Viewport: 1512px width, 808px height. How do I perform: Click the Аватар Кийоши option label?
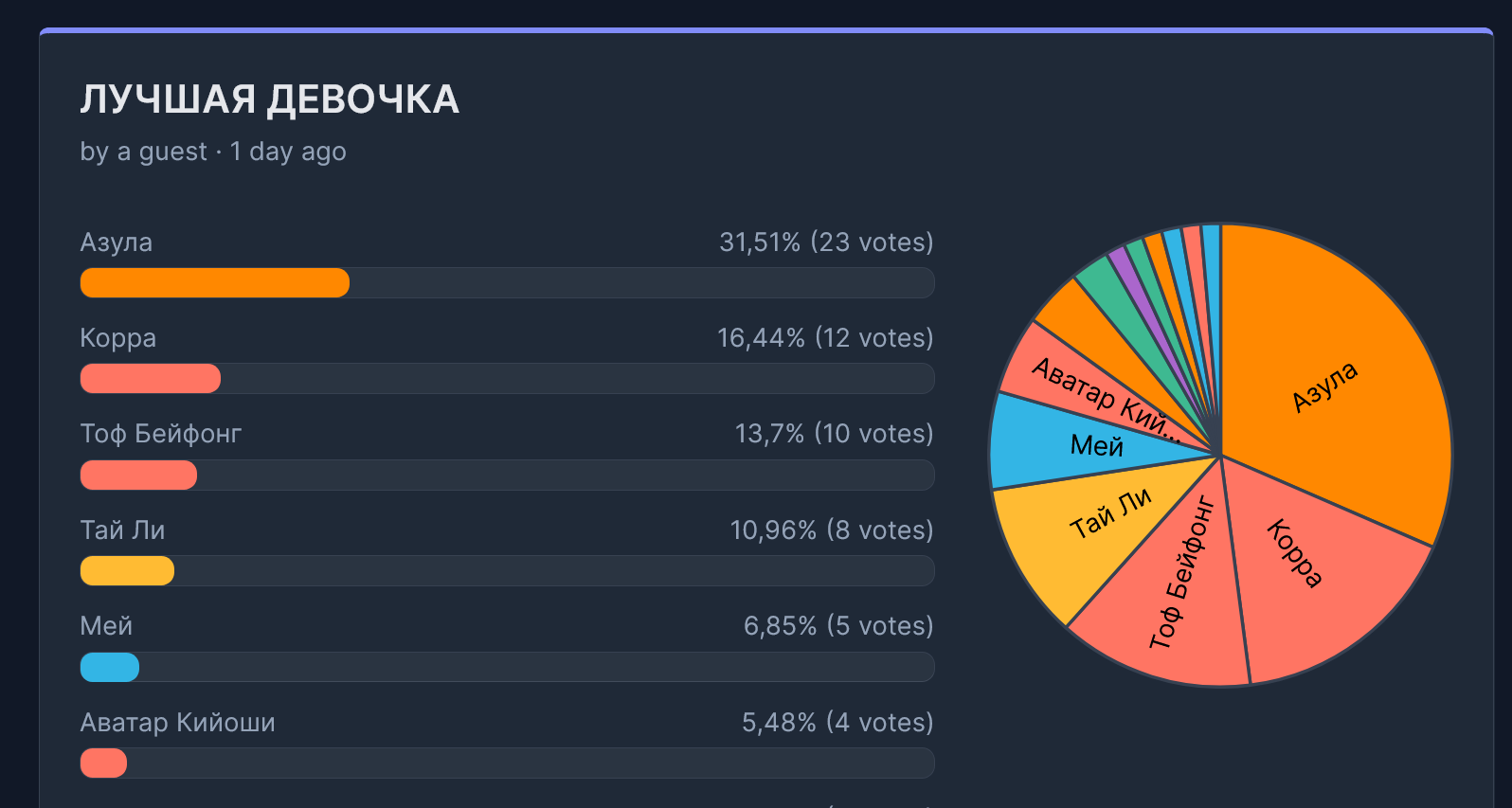(178, 723)
